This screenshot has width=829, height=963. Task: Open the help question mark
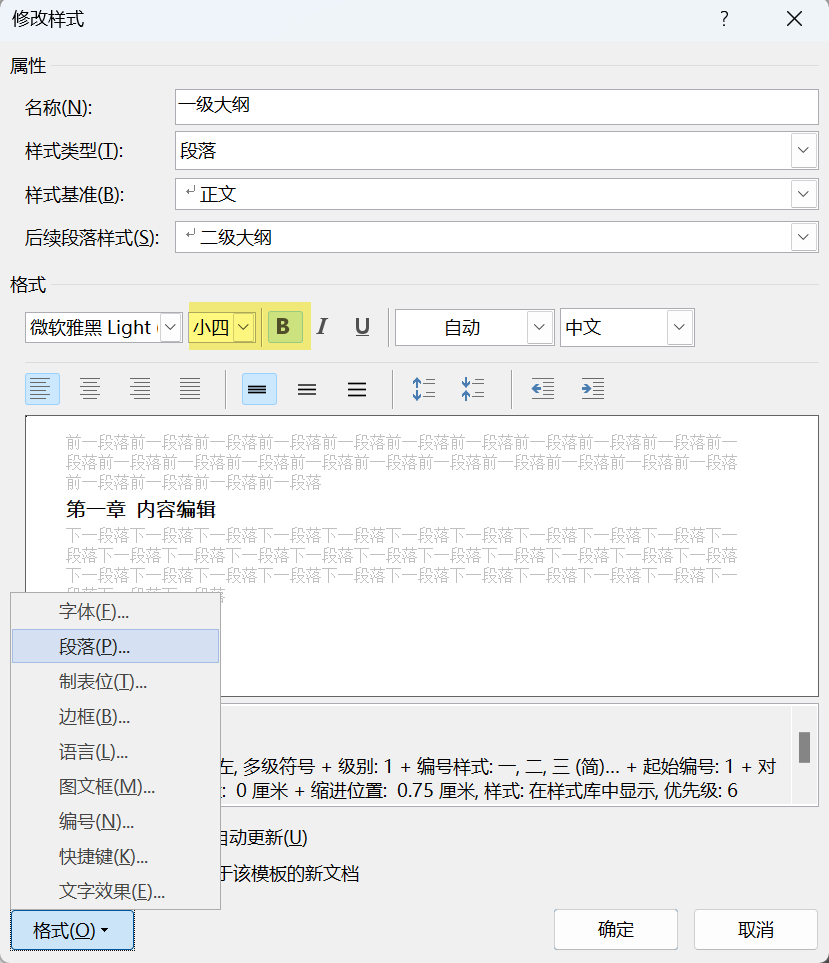725,19
